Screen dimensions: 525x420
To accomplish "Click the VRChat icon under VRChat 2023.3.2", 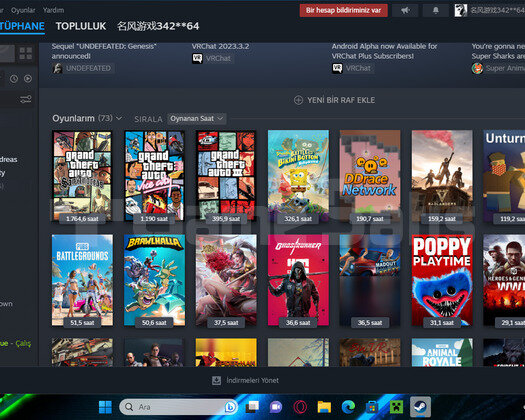I will click(x=197, y=58).
